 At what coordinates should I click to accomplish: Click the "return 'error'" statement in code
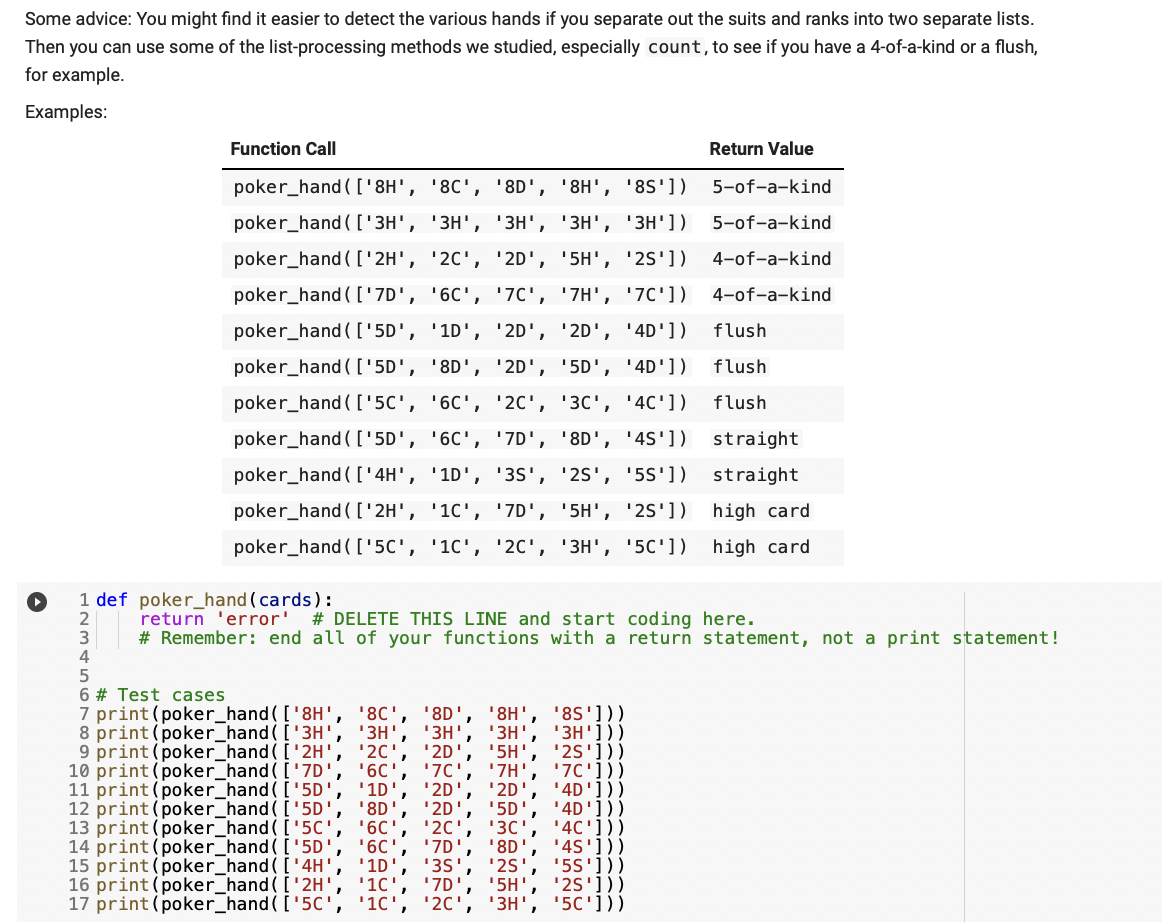click(215, 619)
